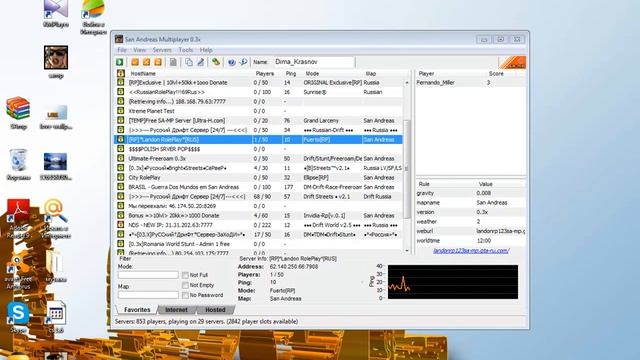Open WinRAR desktop icon
Screen dimensions: 640x360
18,113
